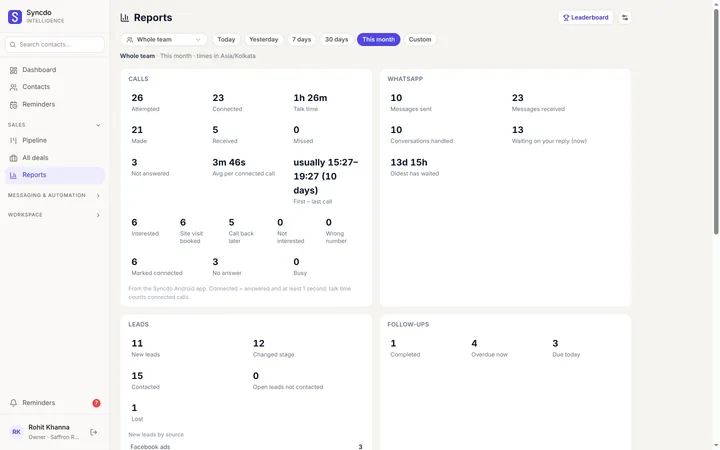Click the Contacts people icon

pos(13,87)
